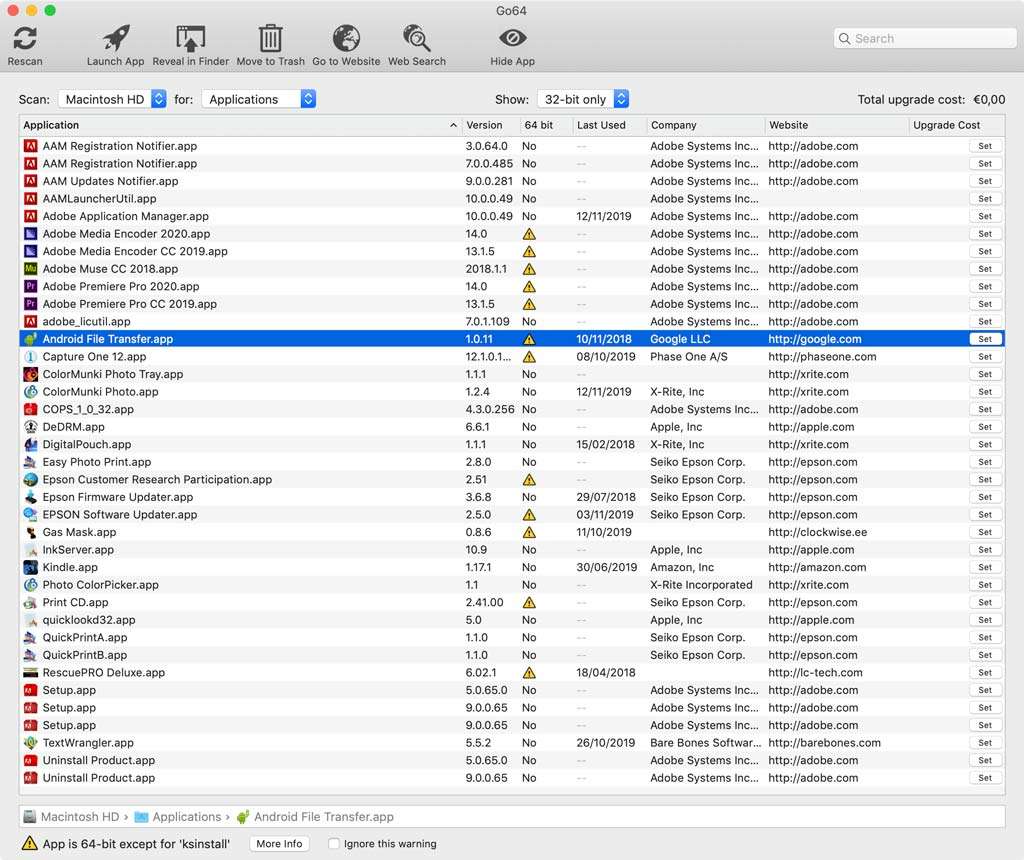Click the warning icon for Adobe Media Encoder 2020

click(x=529, y=234)
